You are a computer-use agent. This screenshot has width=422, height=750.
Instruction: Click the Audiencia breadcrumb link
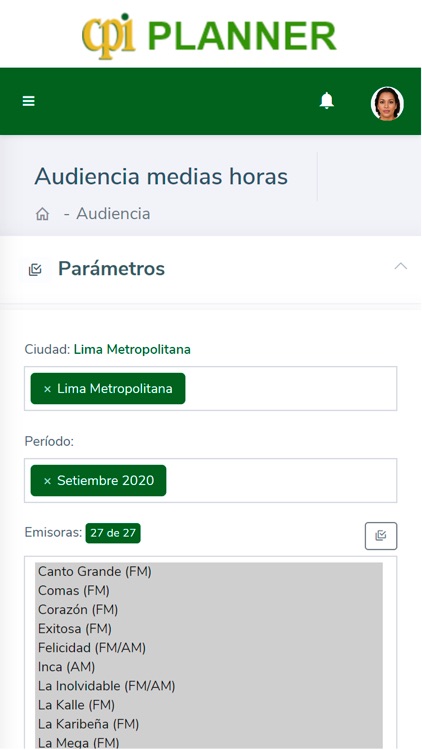pos(113,213)
